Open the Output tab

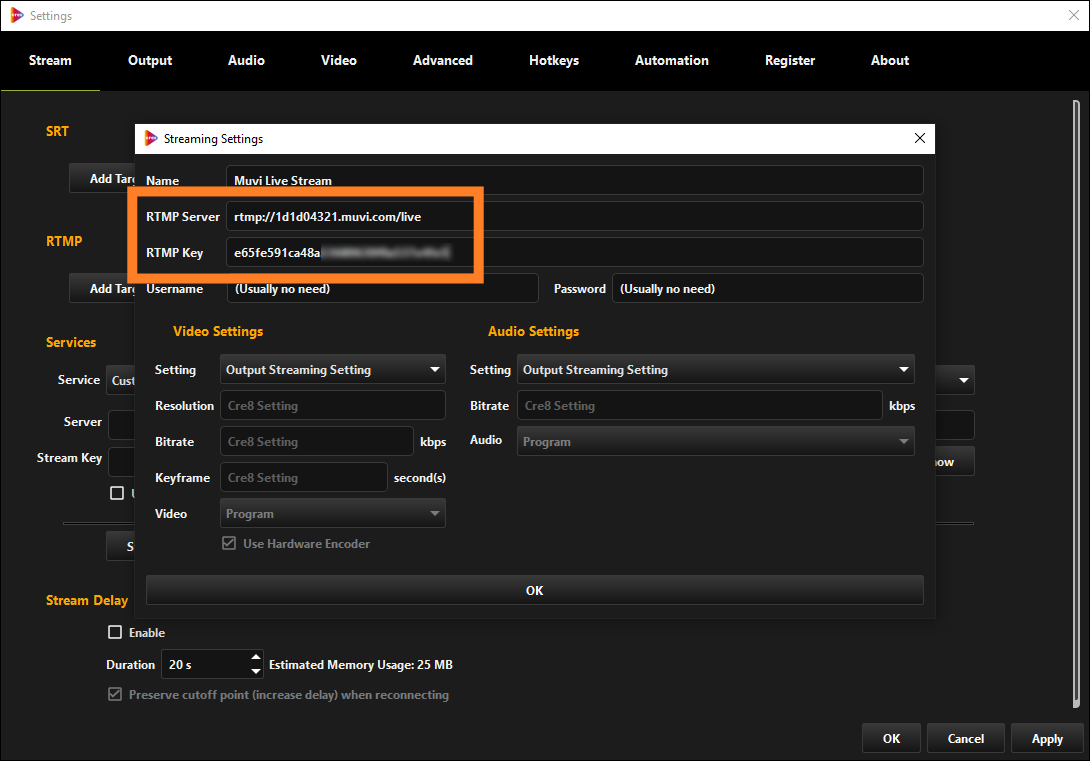click(x=149, y=60)
